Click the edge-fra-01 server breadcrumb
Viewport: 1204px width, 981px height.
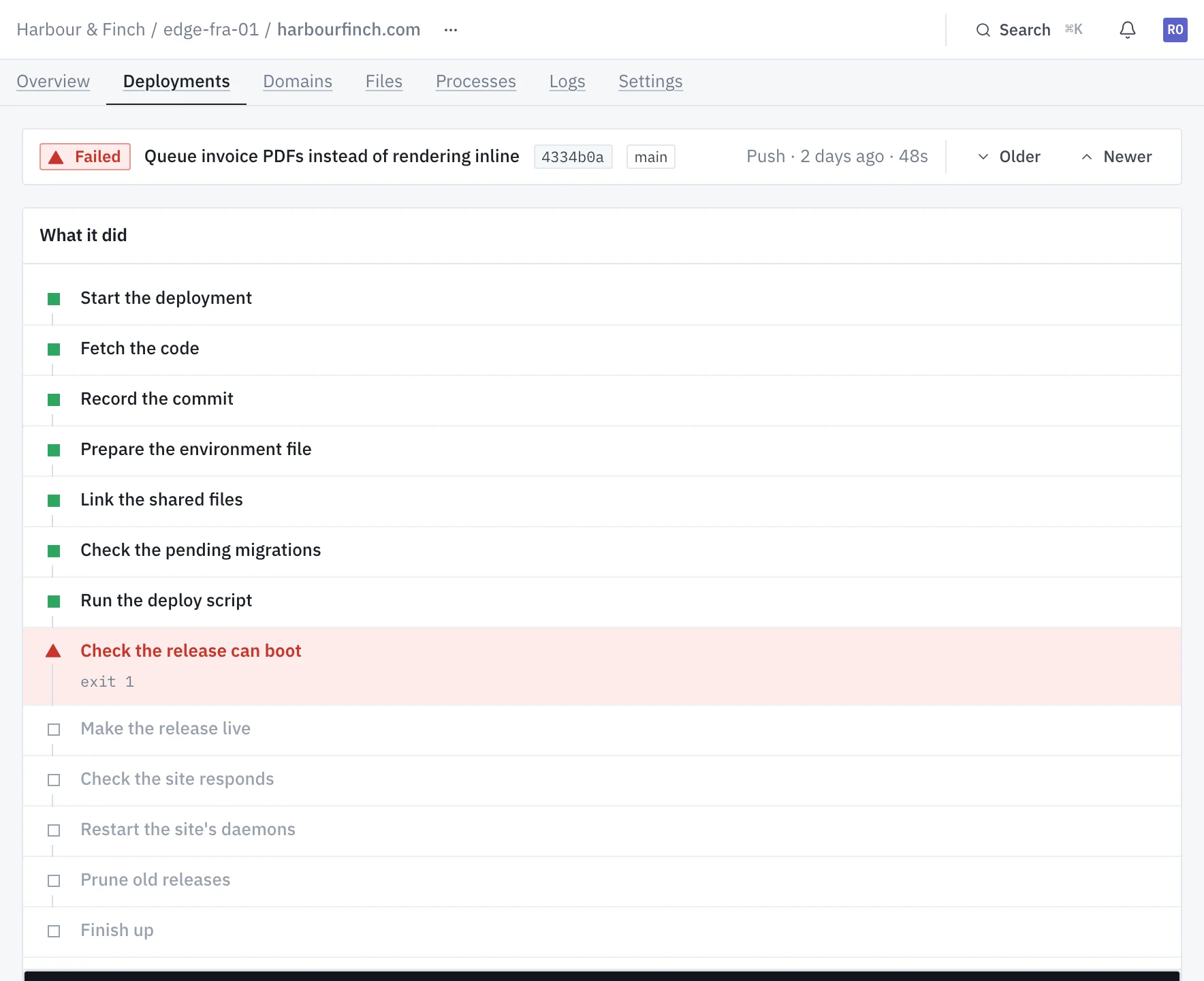click(211, 30)
